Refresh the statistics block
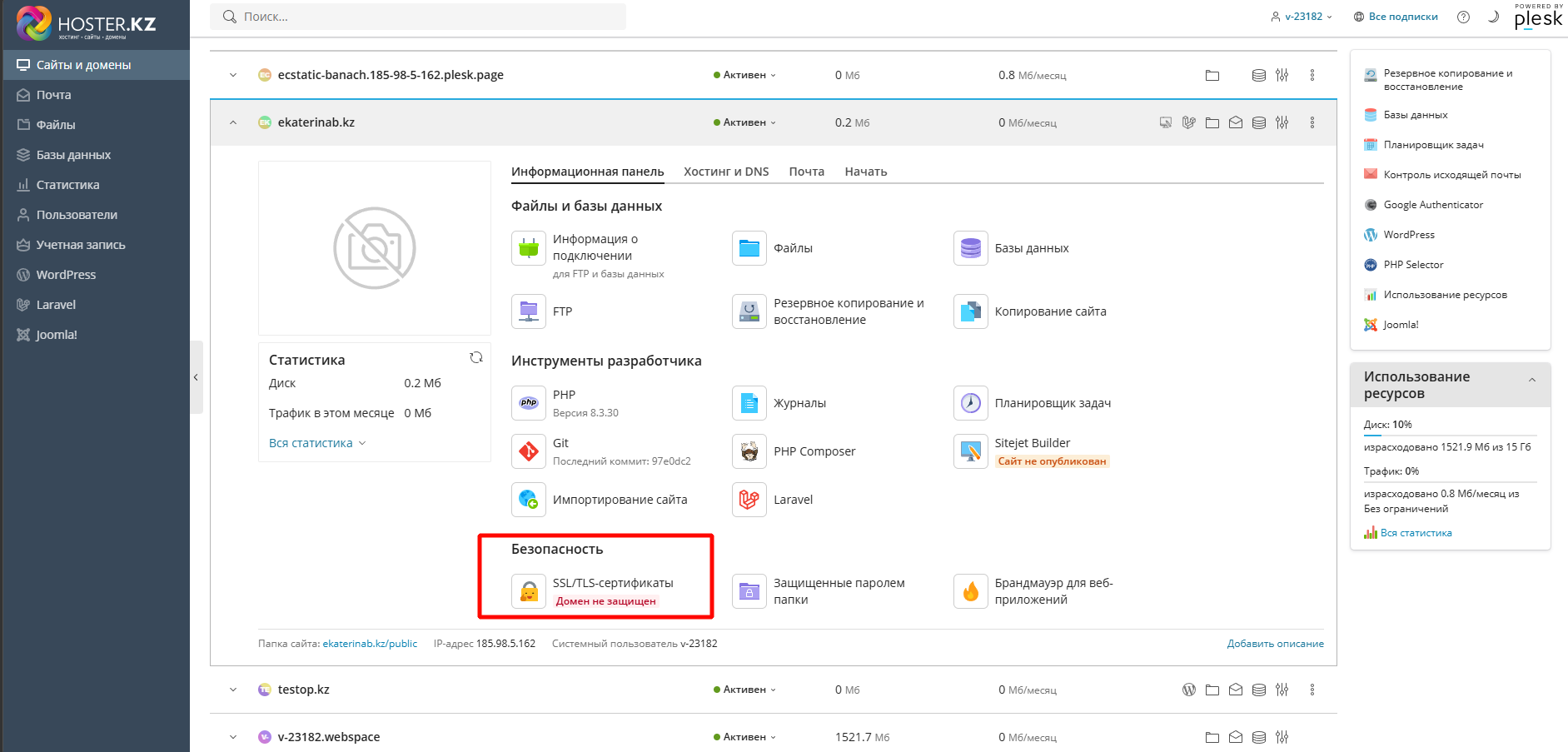The width and height of the screenshot is (1568, 752). click(476, 358)
